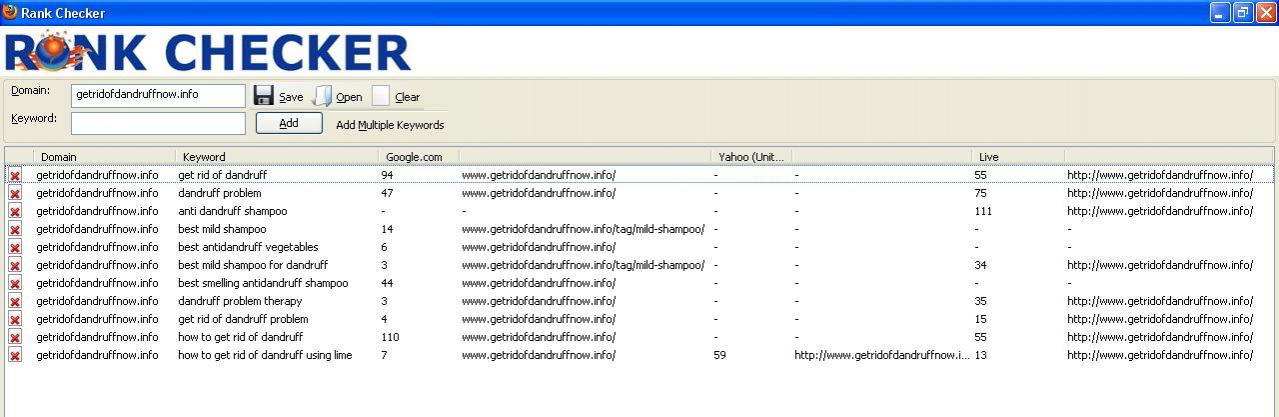The width and height of the screenshot is (1279, 417).
Task: Focus the Domain input field
Action: [158, 95]
